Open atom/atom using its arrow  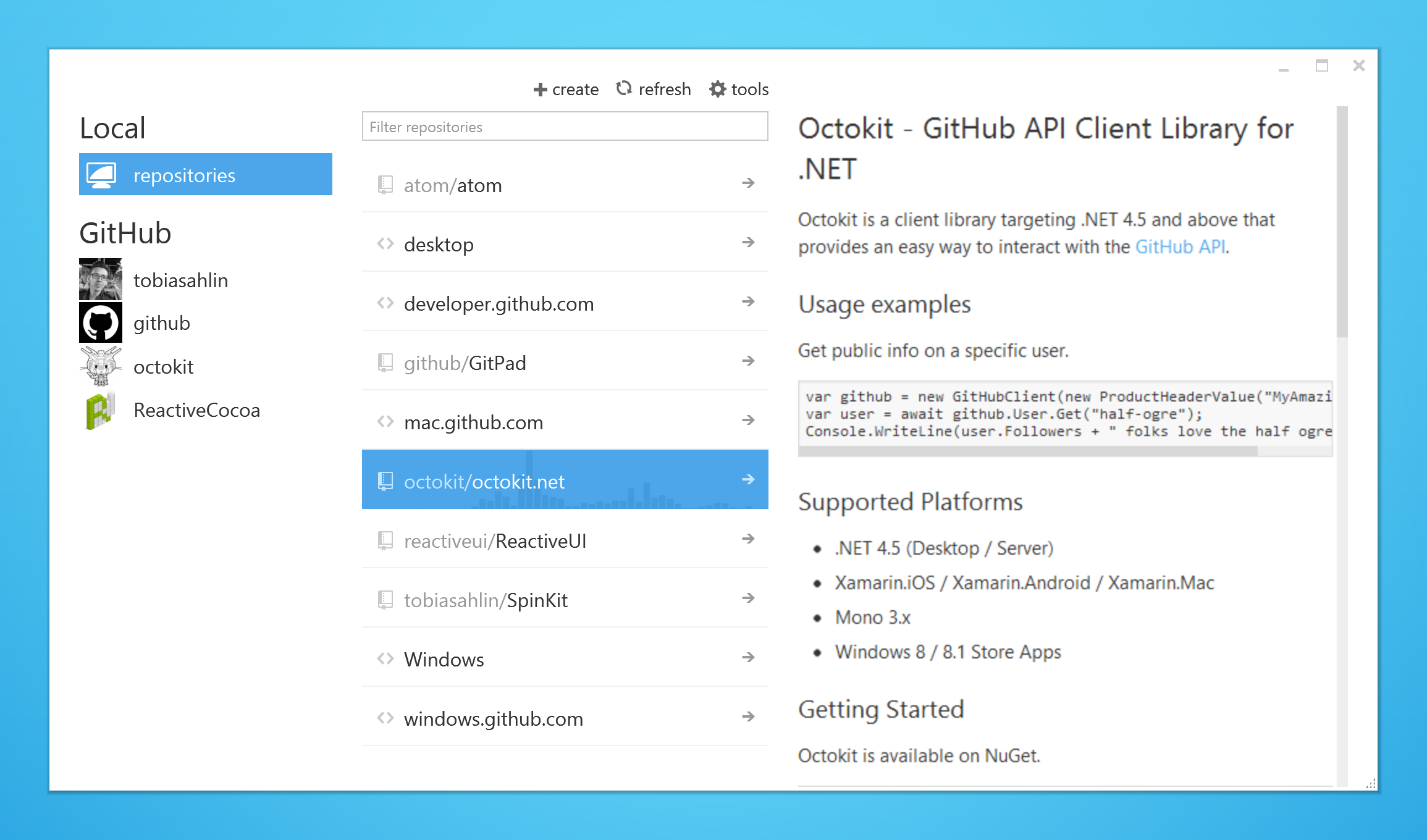748,183
